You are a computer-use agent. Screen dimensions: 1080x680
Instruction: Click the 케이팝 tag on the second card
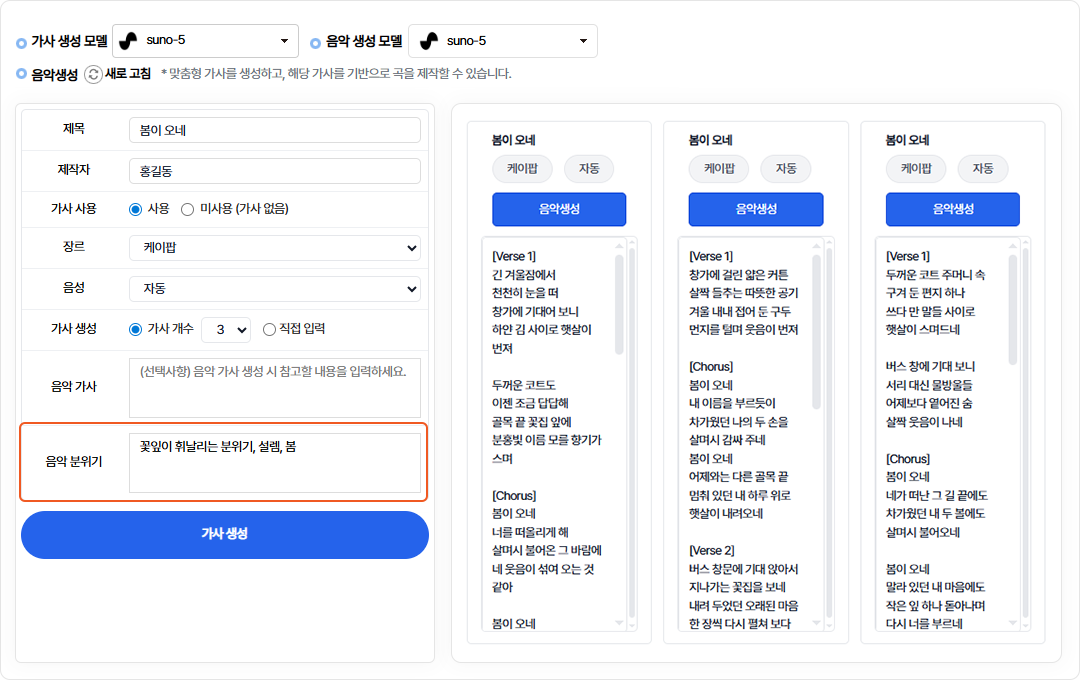[x=719, y=169]
